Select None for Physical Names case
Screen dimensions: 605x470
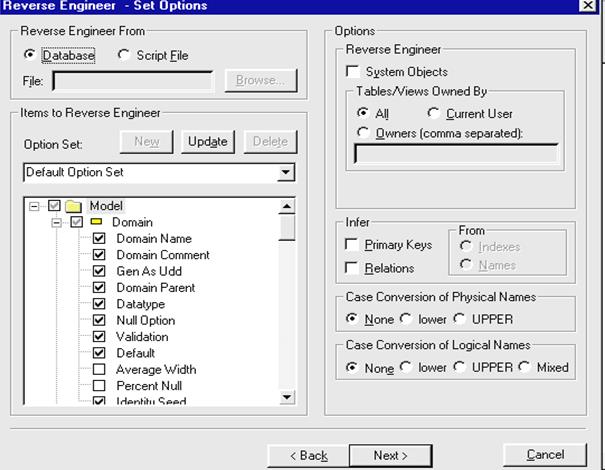tap(352, 319)
